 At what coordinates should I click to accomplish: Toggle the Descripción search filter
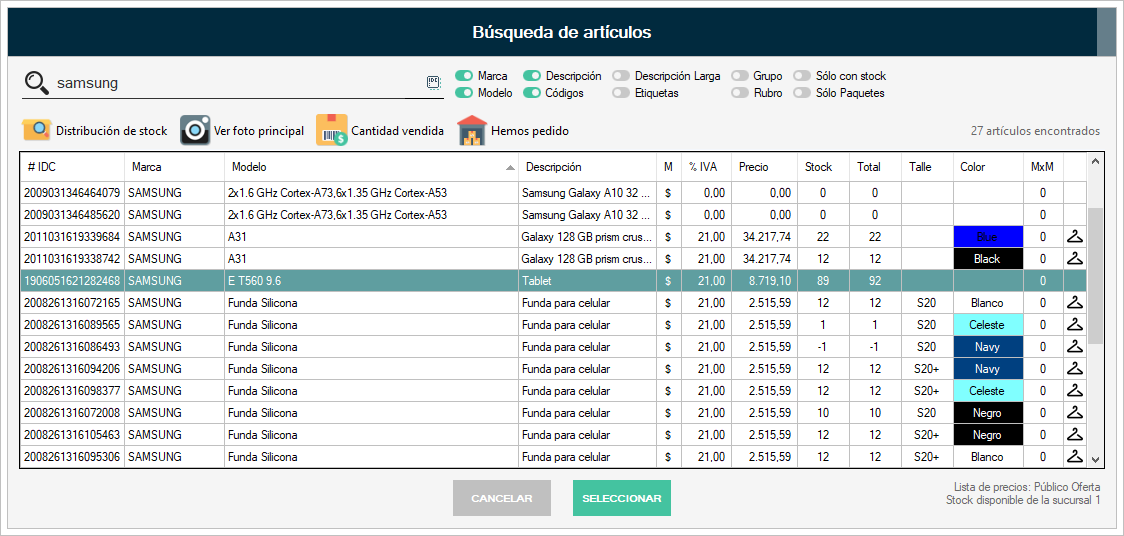coord(532,76)
